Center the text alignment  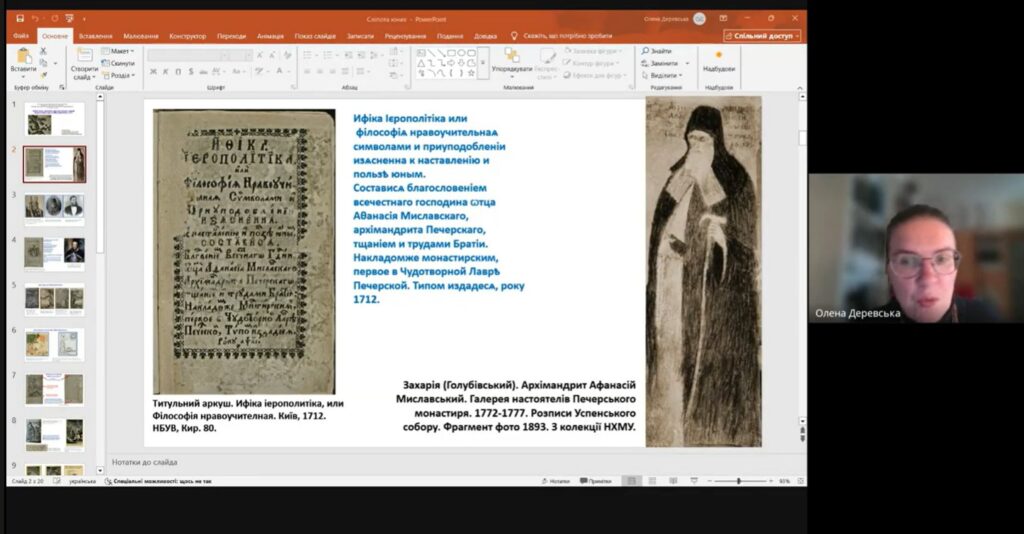click(x=319, y=71)
